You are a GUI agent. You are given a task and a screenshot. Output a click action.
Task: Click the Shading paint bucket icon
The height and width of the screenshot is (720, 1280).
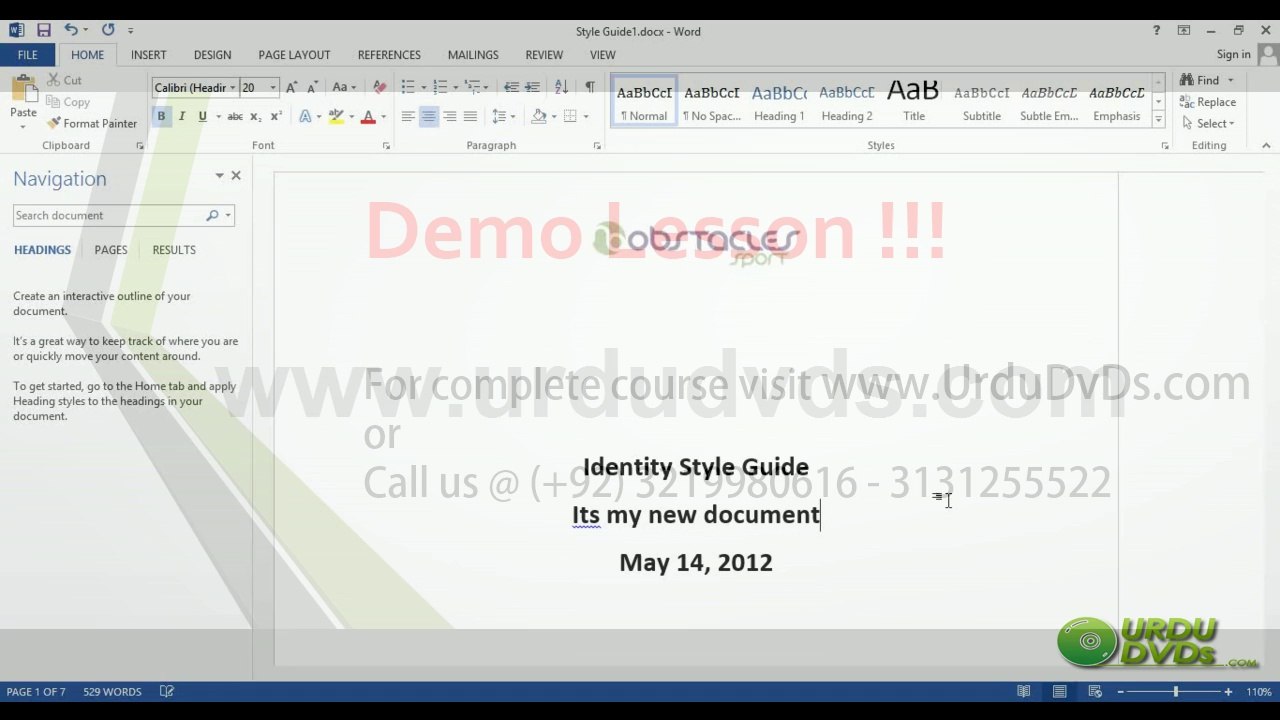[x=539, y=117]
